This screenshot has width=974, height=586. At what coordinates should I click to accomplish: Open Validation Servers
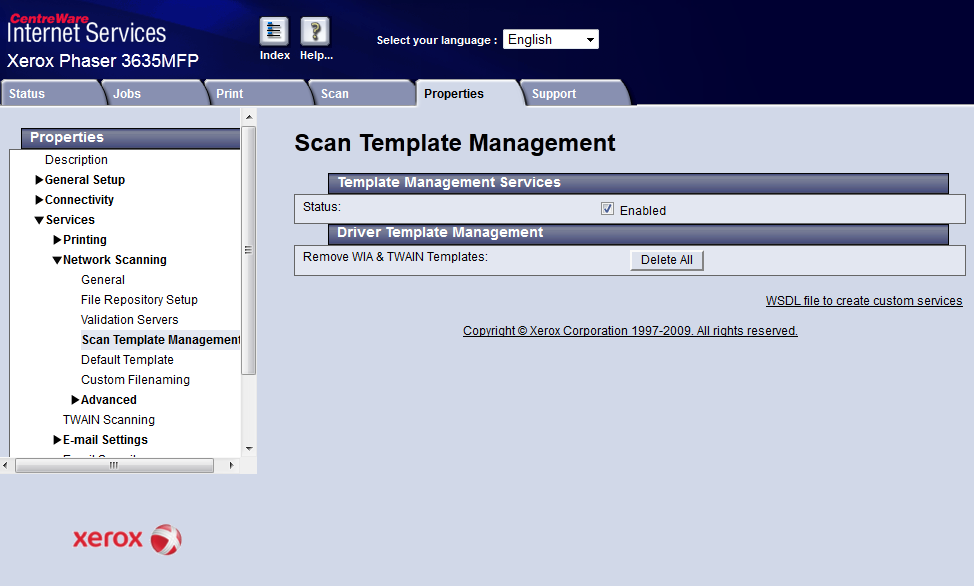click(x=129, y=319)
